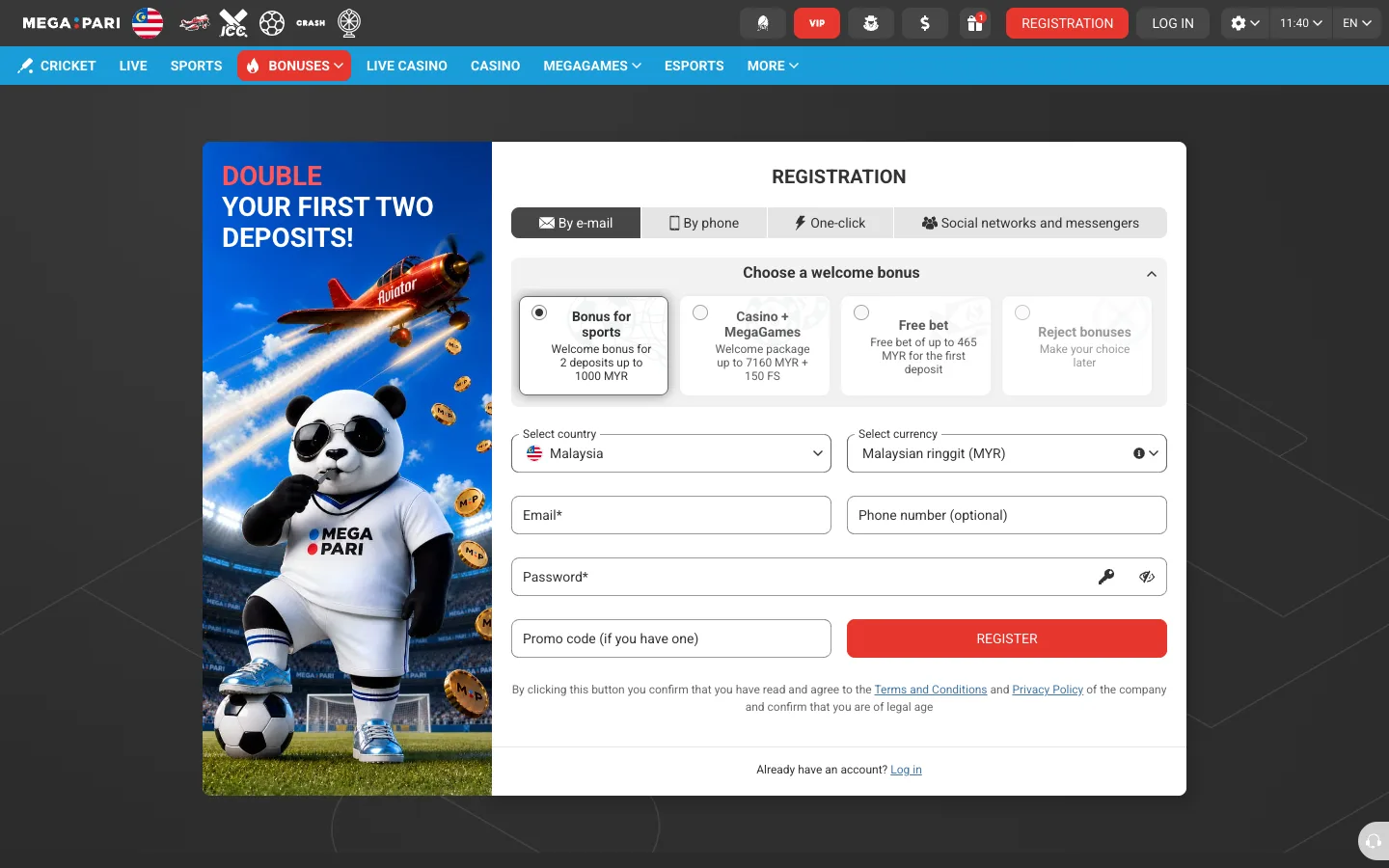1389x868 pixels.
Task: Click the rocket icon button
Action: (763, 23)
